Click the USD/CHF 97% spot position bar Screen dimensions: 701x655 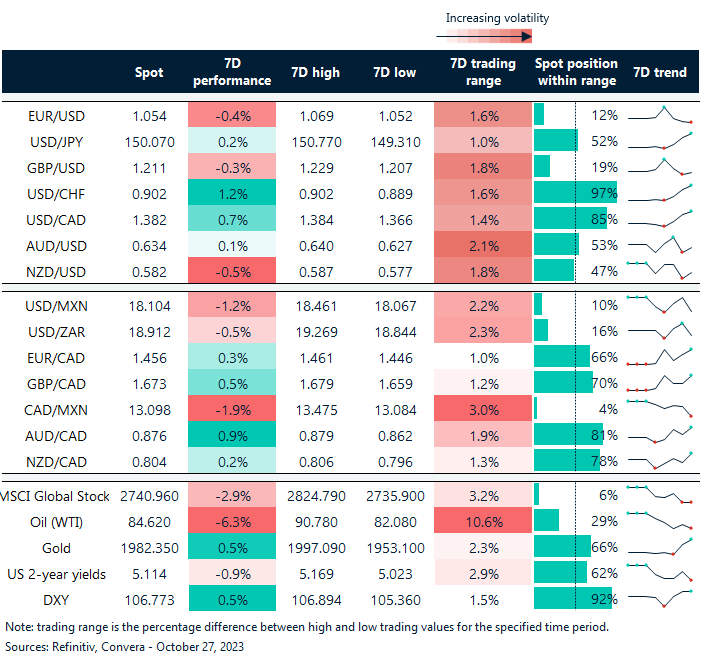(575, 193)
